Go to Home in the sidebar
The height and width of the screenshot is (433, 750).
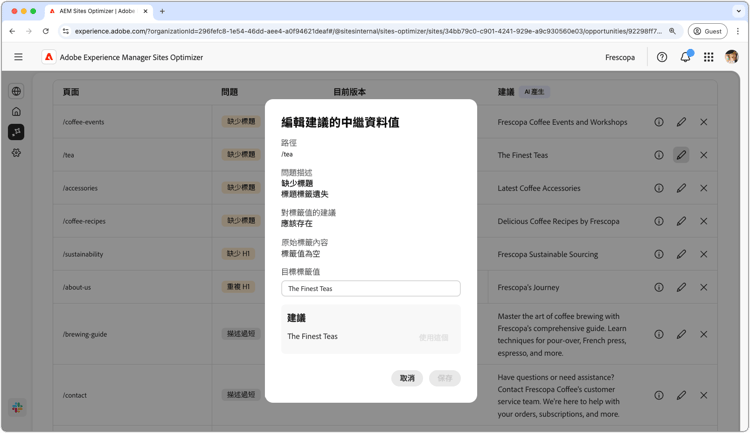pos(16,111)
